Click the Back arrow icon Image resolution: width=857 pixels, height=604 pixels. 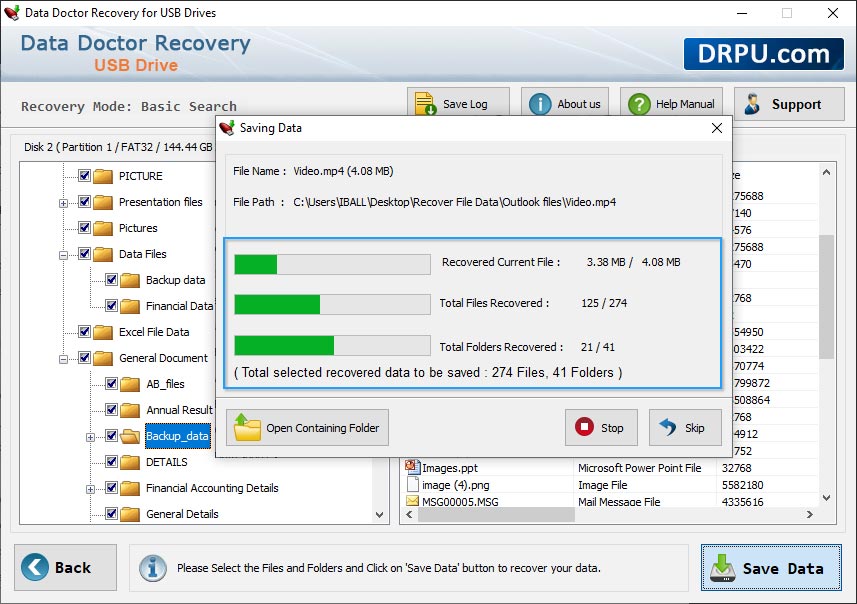[x=34, y=567]
